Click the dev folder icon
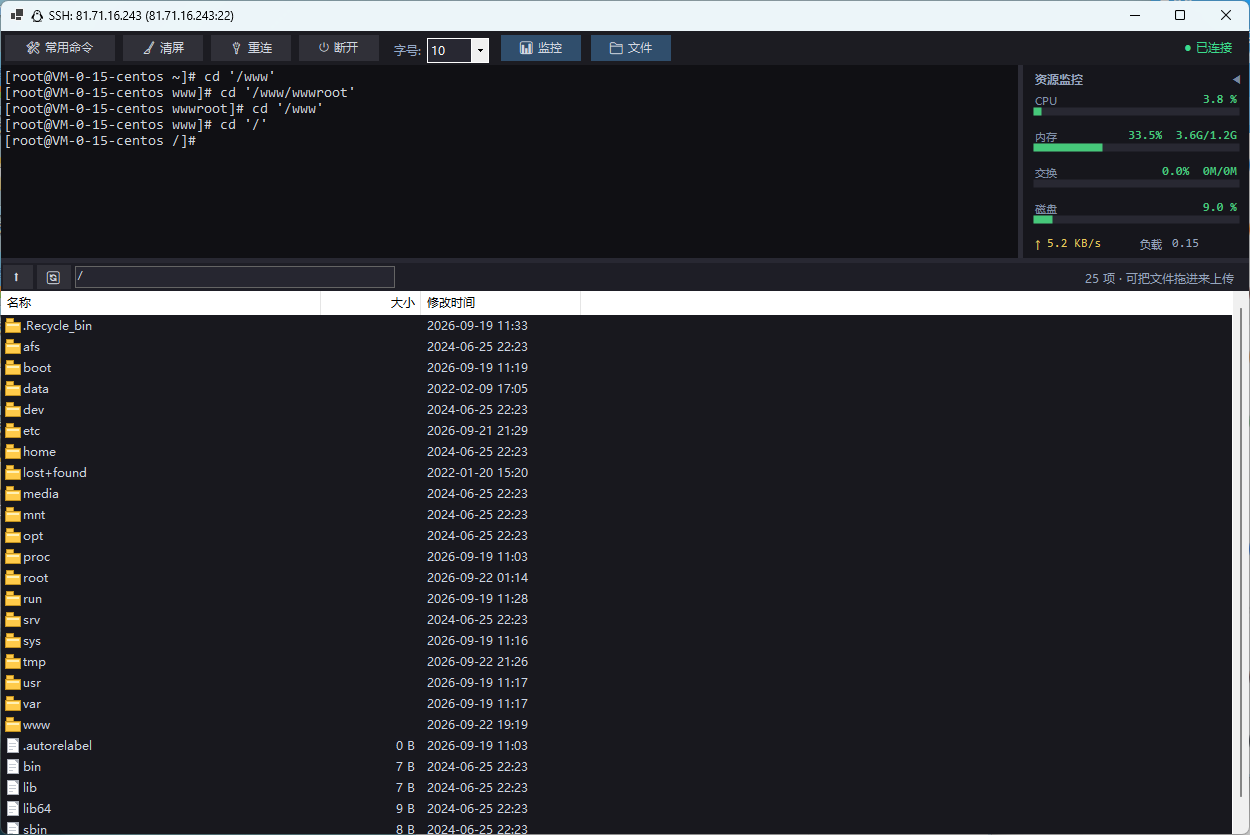 pyautogui.click(x=13, y=410)
